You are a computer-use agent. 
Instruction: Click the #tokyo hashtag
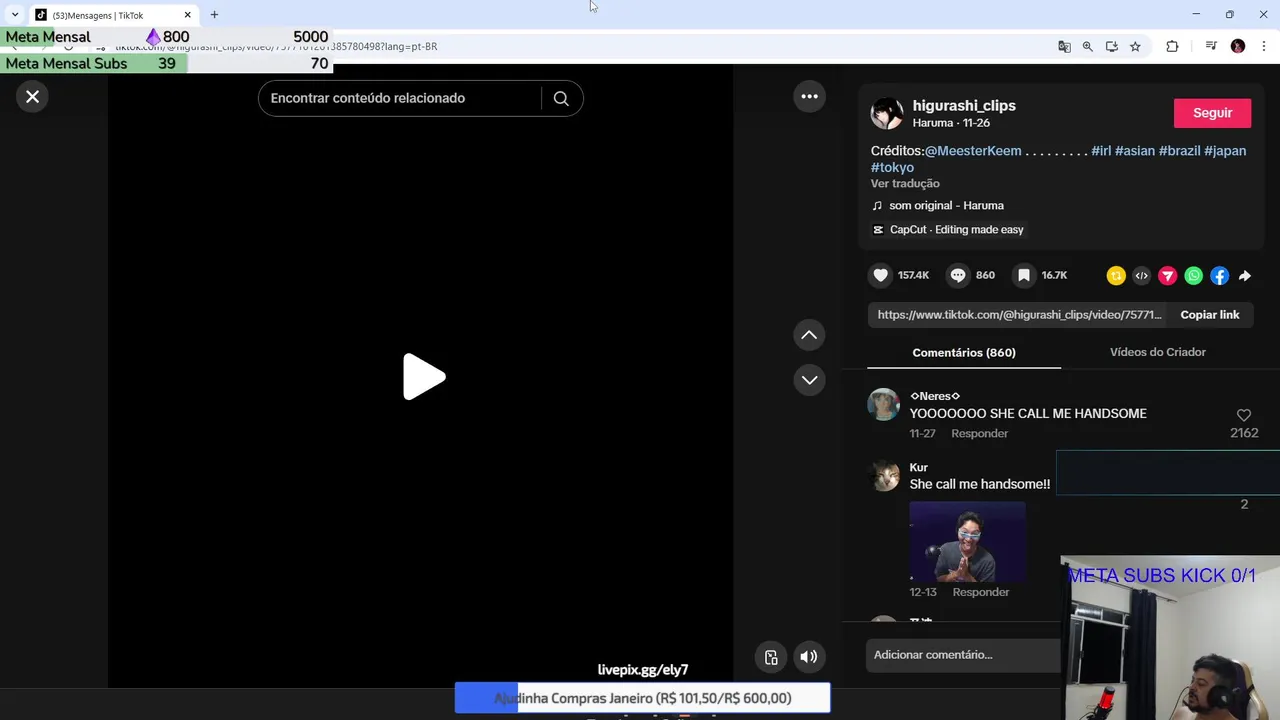point(892,168)
